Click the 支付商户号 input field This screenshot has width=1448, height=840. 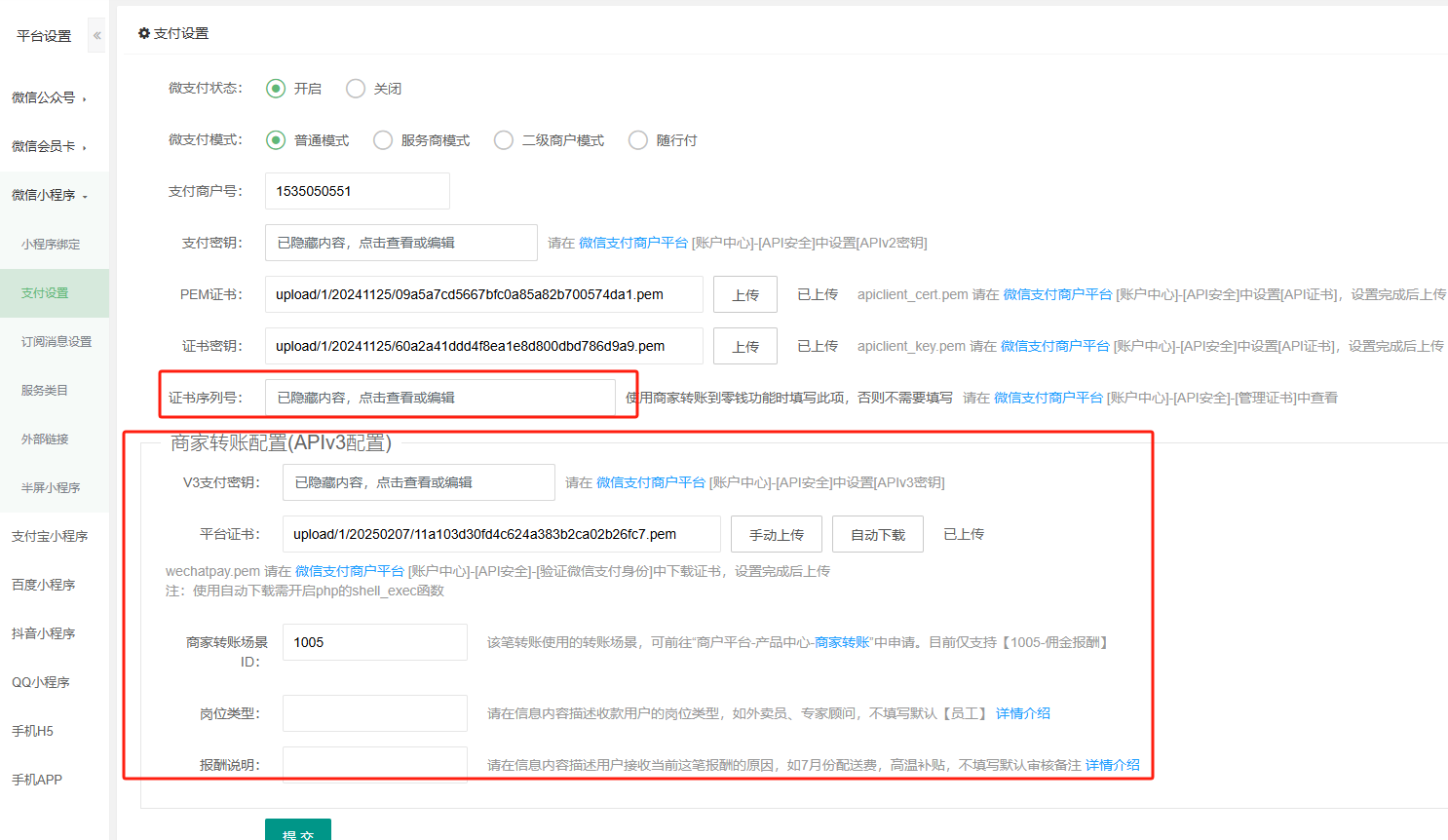[x=357, y=191]
